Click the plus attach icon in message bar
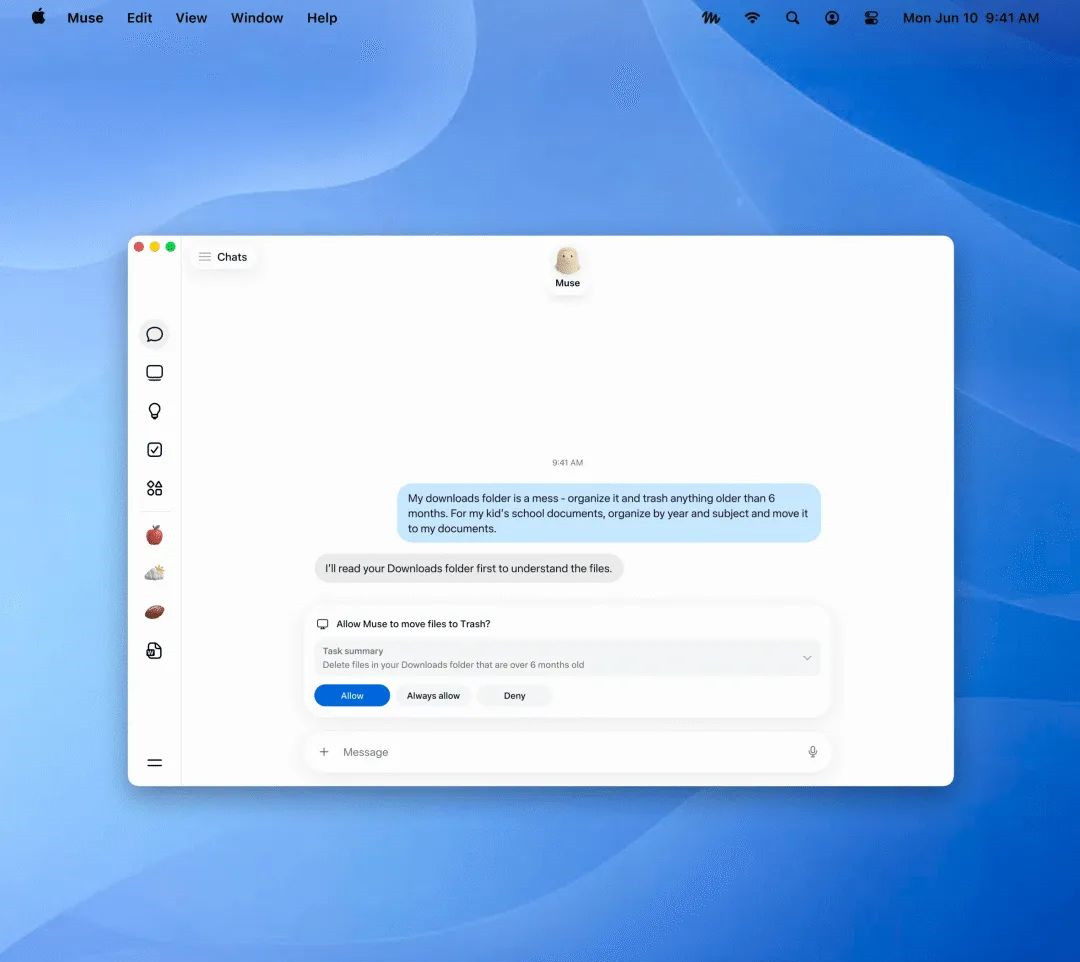Screen dimensions: 1080x962 tap(324, 752)
